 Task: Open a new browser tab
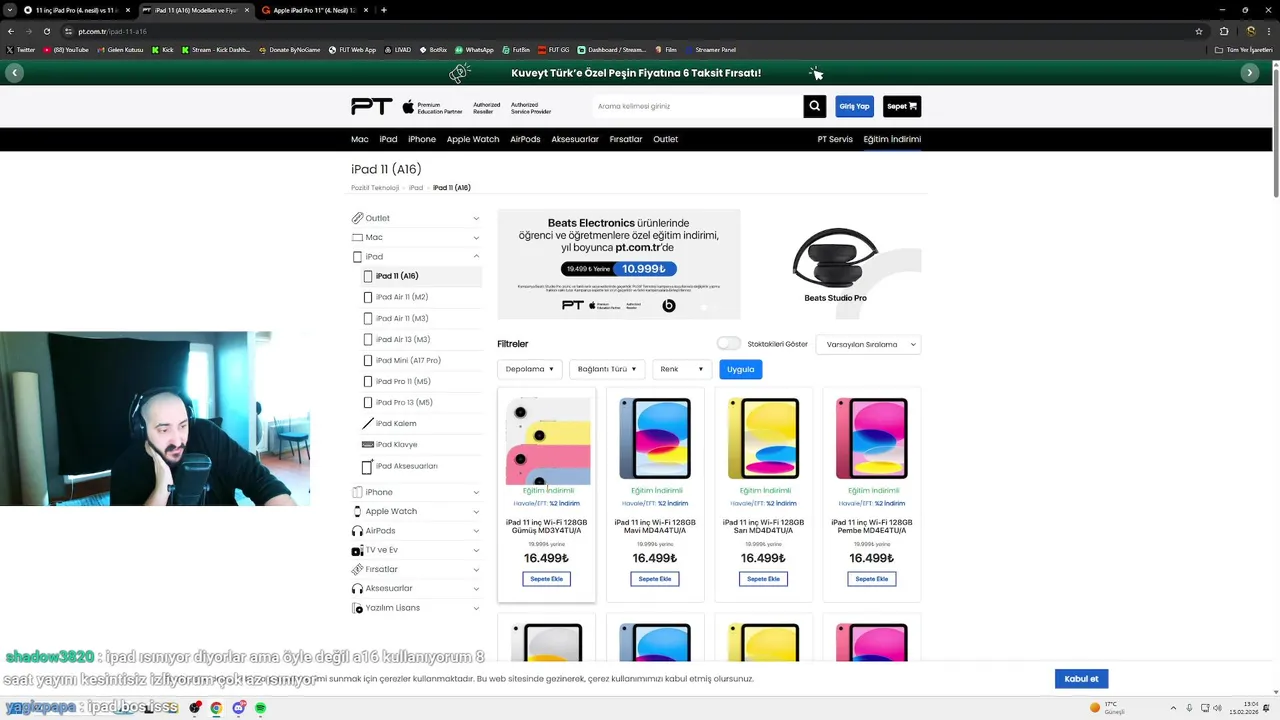[x=384, y=10]
